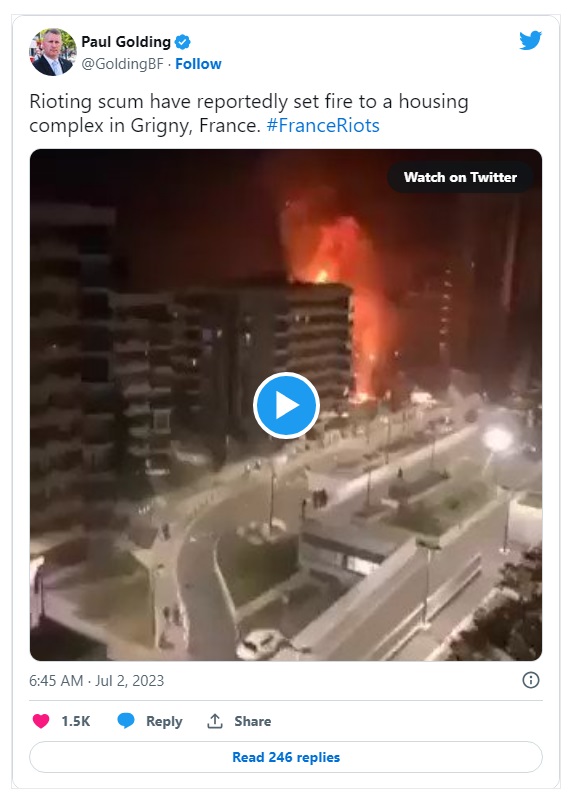Click the 1.5K likes count
Screen dimensions: 571x796
76,721
